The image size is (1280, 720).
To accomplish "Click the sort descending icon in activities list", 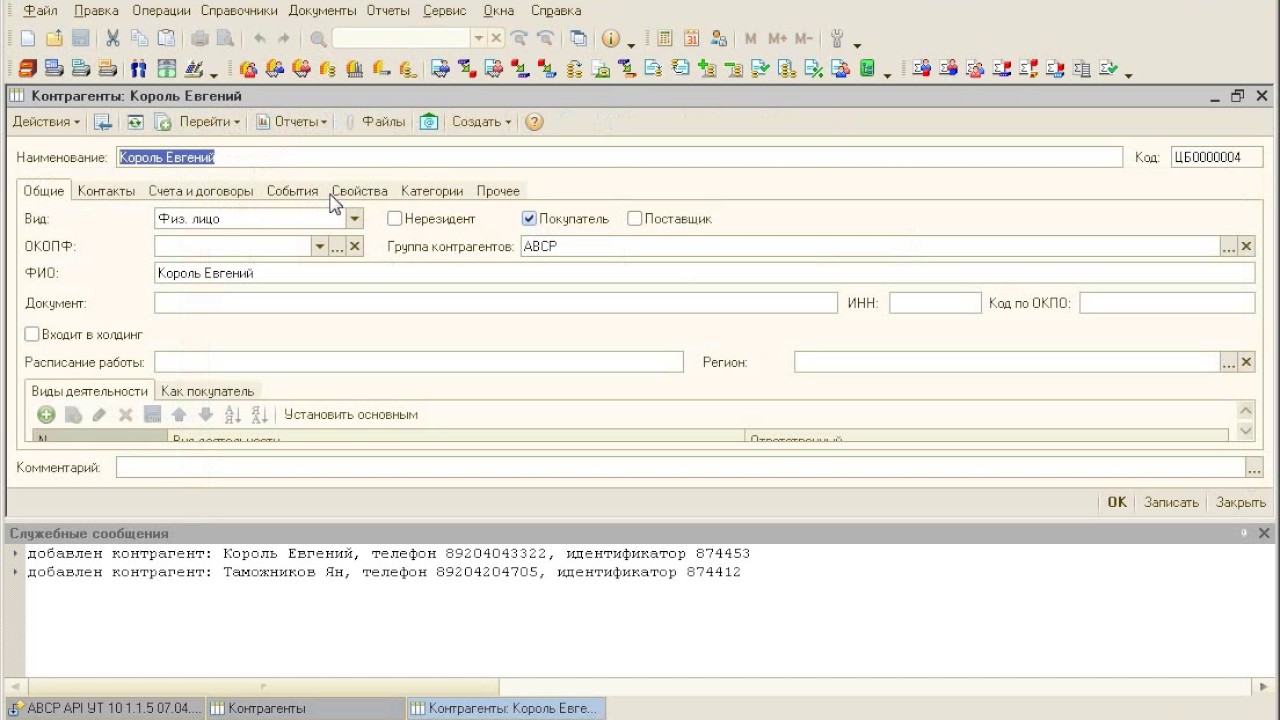I will [x=259, y=414].
